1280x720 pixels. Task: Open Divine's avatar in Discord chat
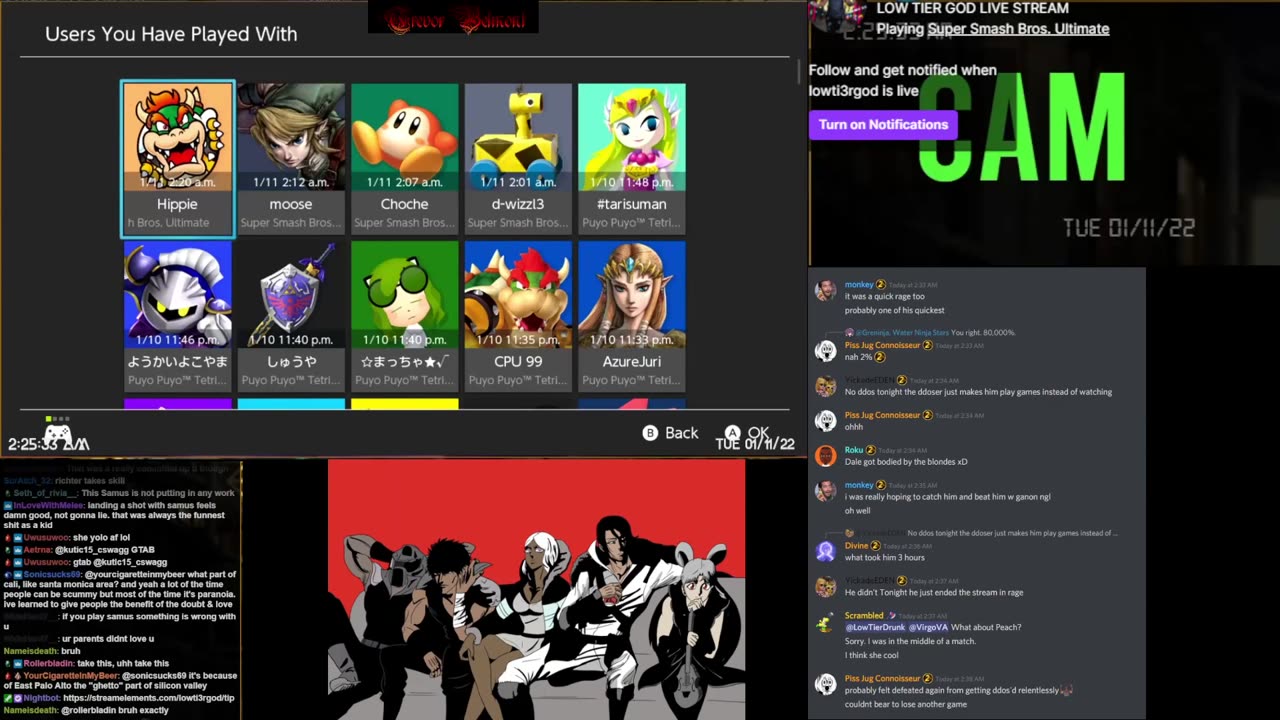tap(825, 552)
